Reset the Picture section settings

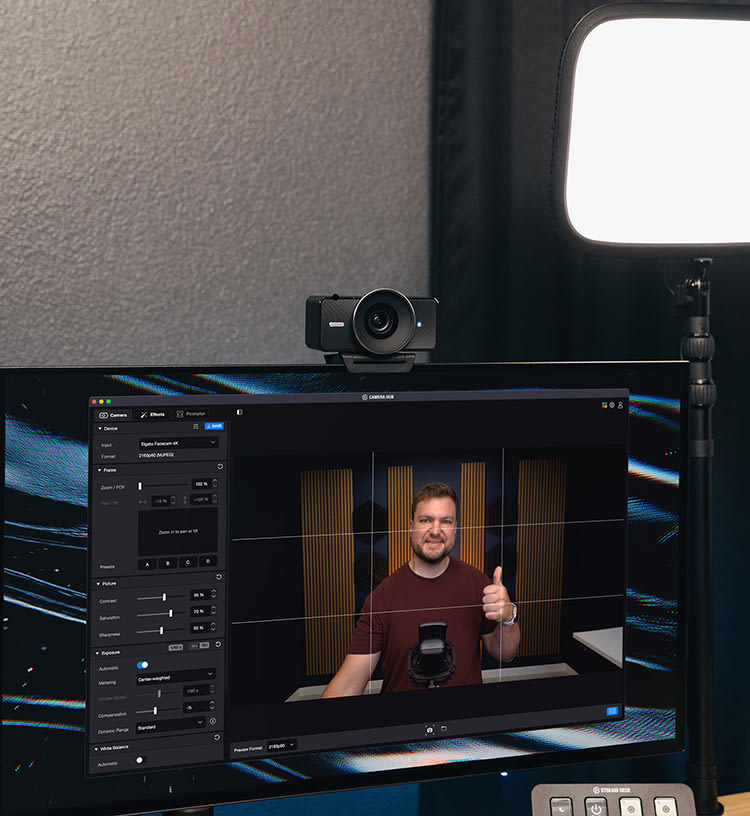click(x=219, y=577)
